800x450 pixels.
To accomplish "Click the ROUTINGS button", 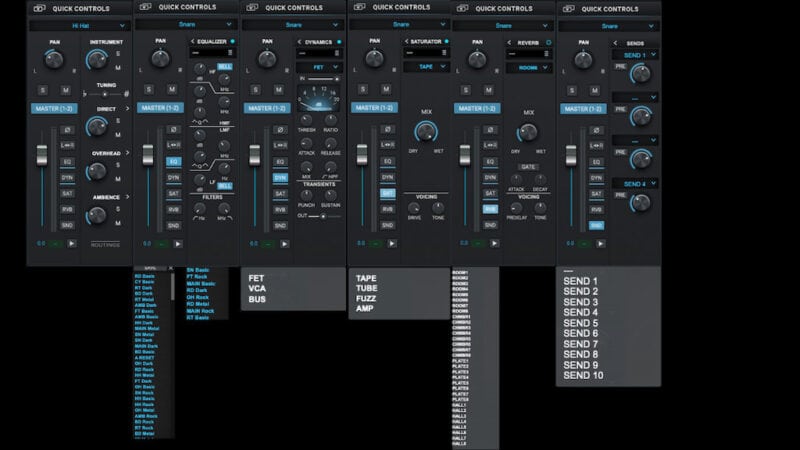I will tap(106, 245).
